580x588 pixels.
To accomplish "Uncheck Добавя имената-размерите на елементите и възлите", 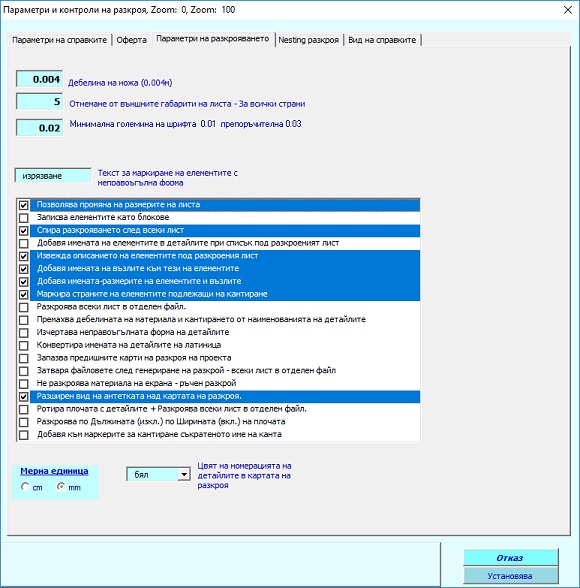I will coord(24,282).
